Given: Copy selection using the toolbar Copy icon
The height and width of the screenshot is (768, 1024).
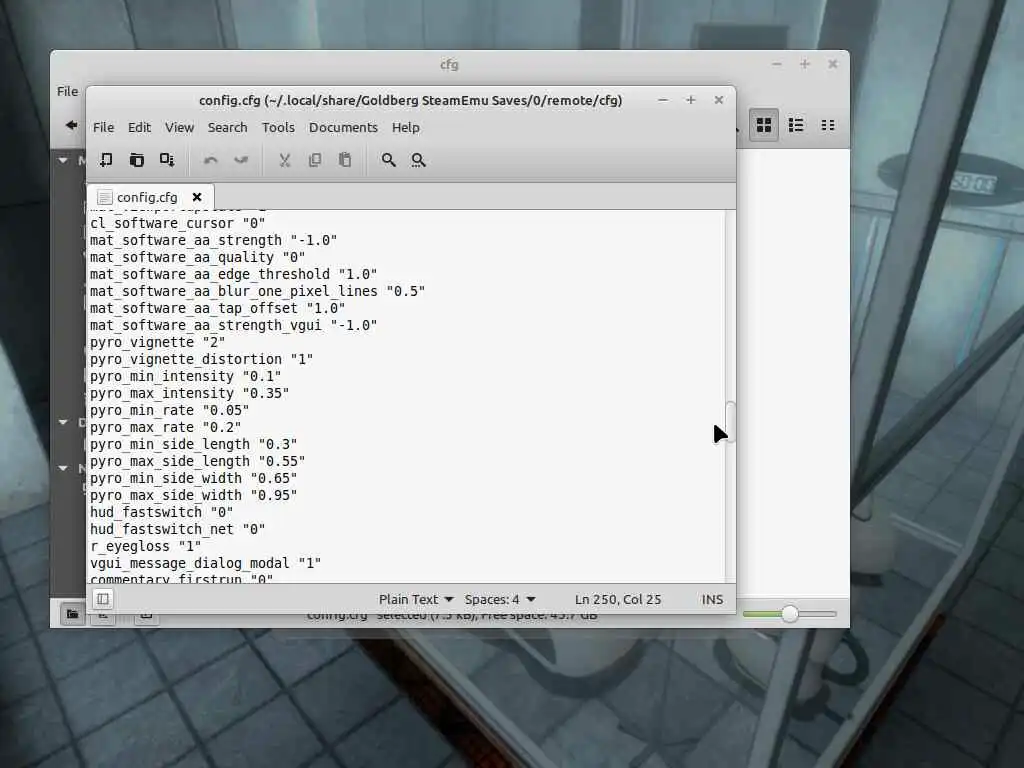Looking at the screenshot, I should (315, 160).
